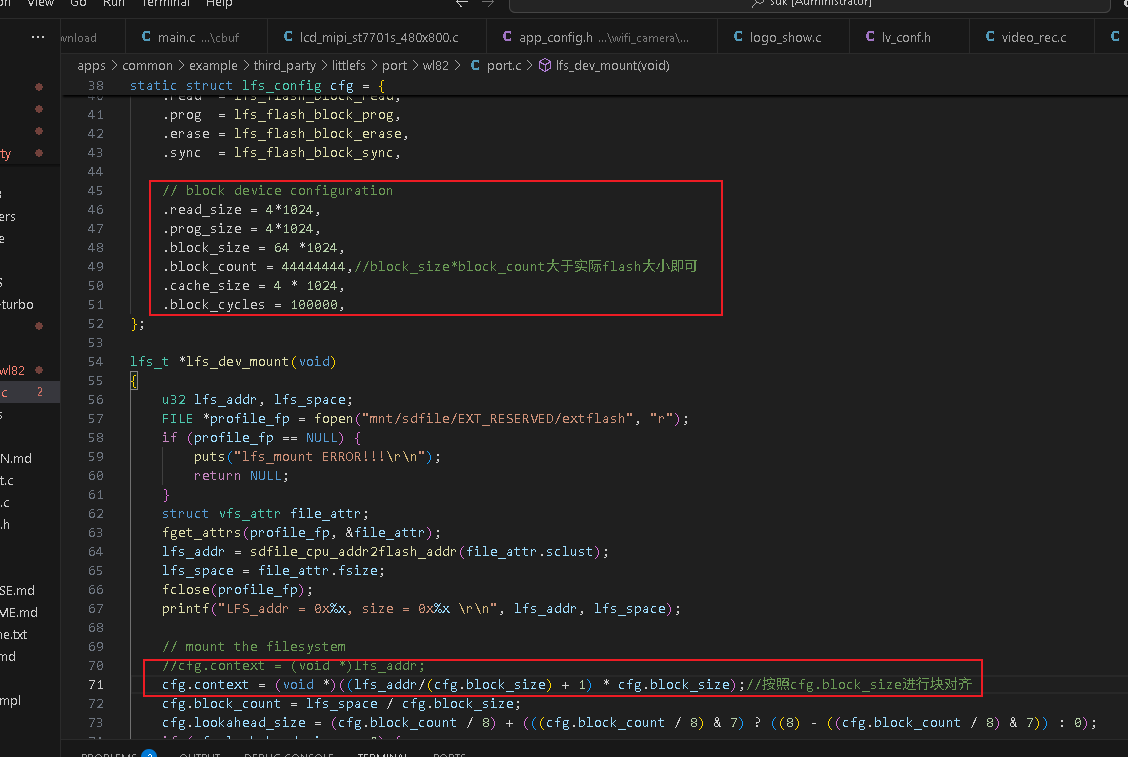Expand the littlefs breadcrumb
This screenshot has height=757, width=1128.
click(x=349, y=65)
